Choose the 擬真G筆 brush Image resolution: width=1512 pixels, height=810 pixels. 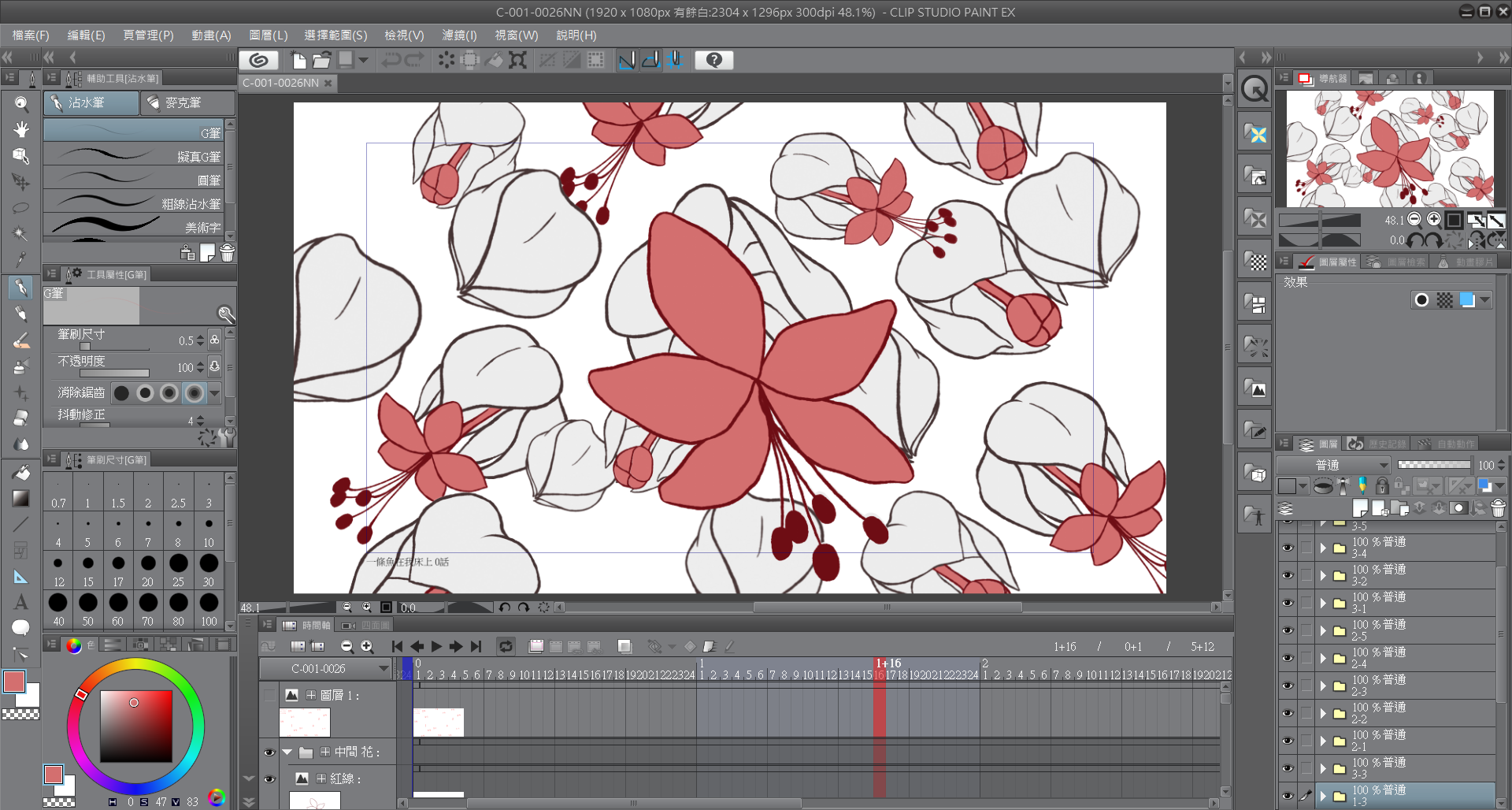(x=134, y=156)
